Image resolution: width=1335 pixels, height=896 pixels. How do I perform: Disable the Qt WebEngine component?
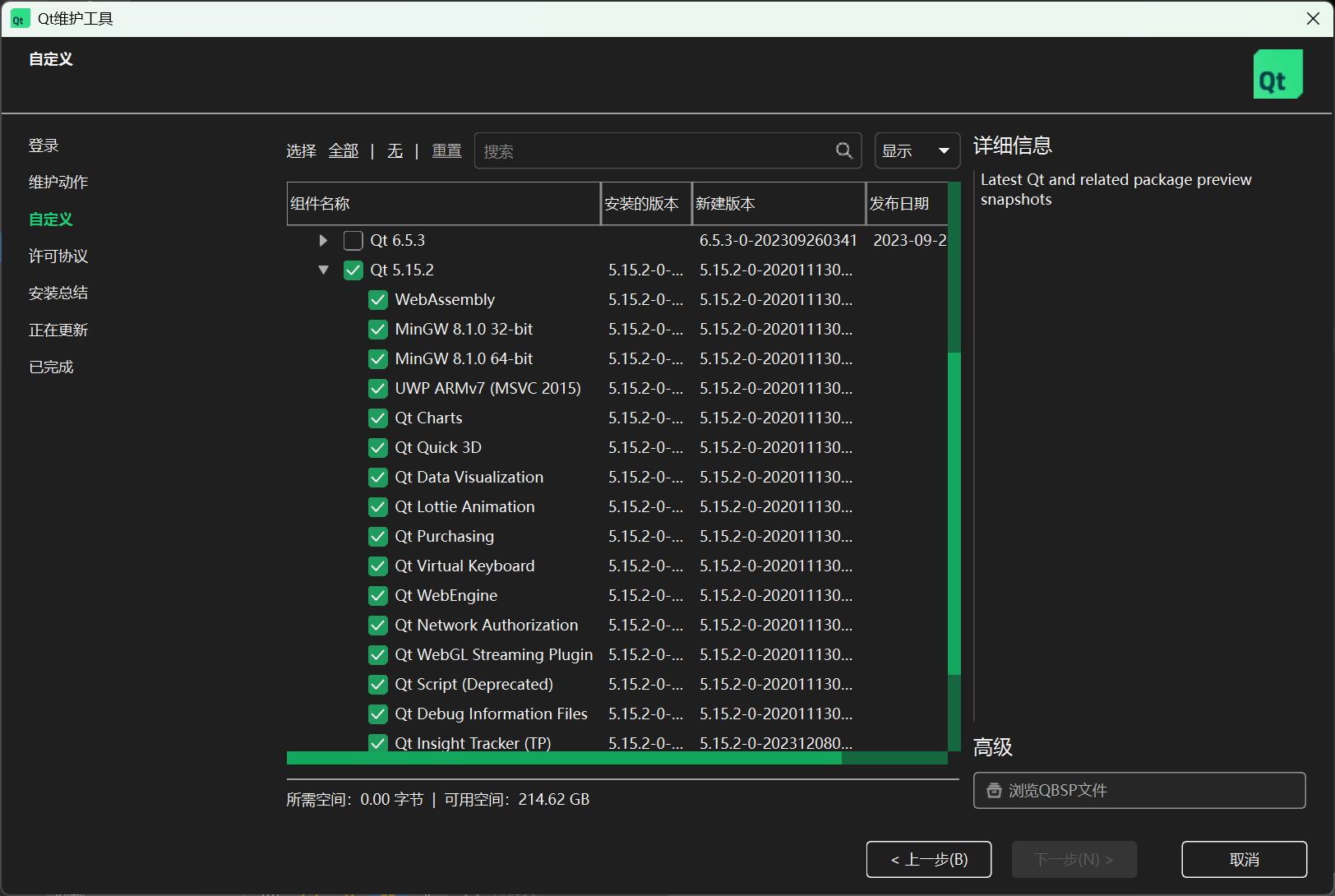[x=377, y=596]
